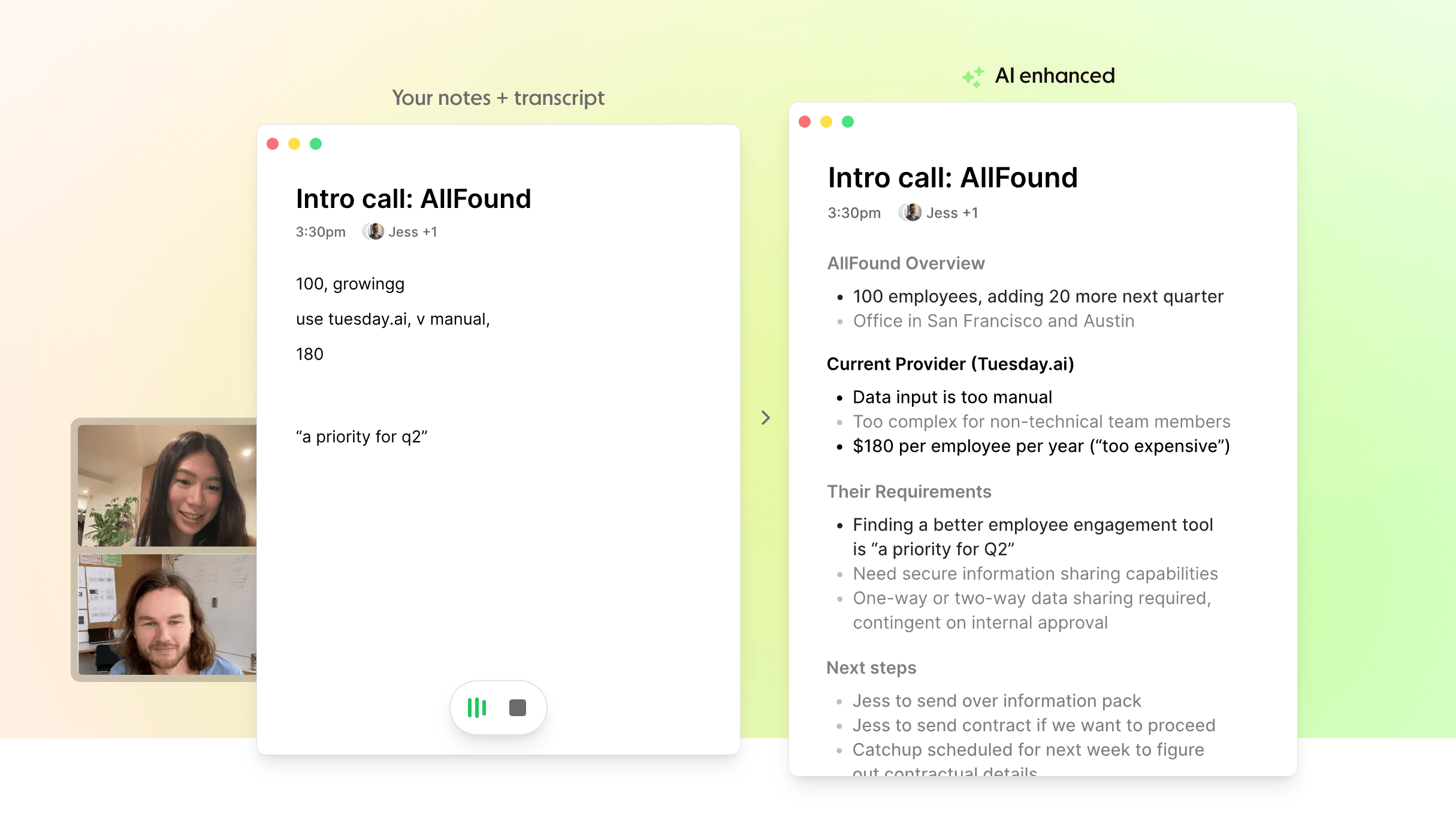The height and width of the screenshot is (821, 1456).
Task: Click the 'Current Provider (Tuesday.ai)' heading
Action: [950, 364]
